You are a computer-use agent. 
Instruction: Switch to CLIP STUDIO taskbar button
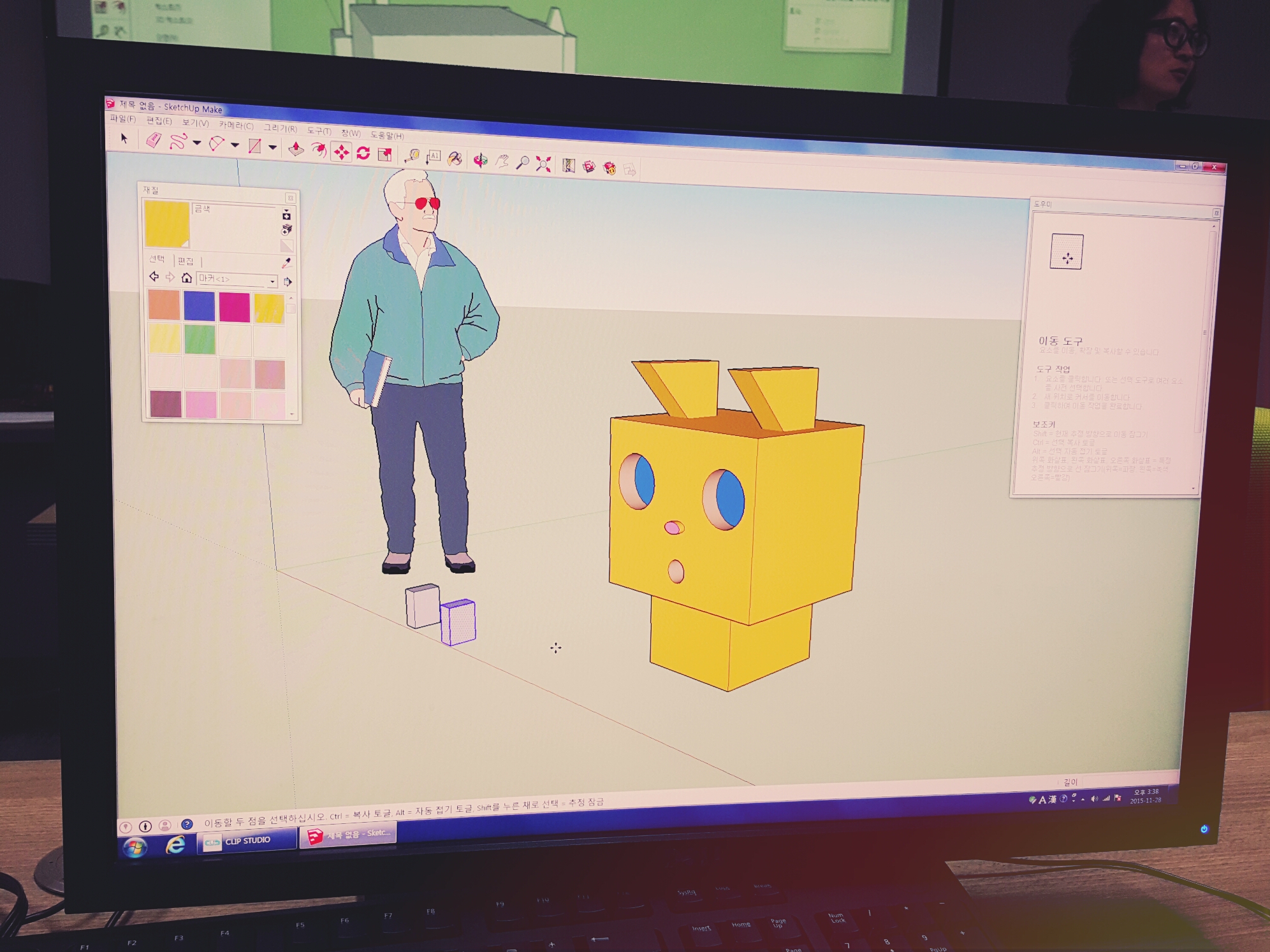point(247,841)
